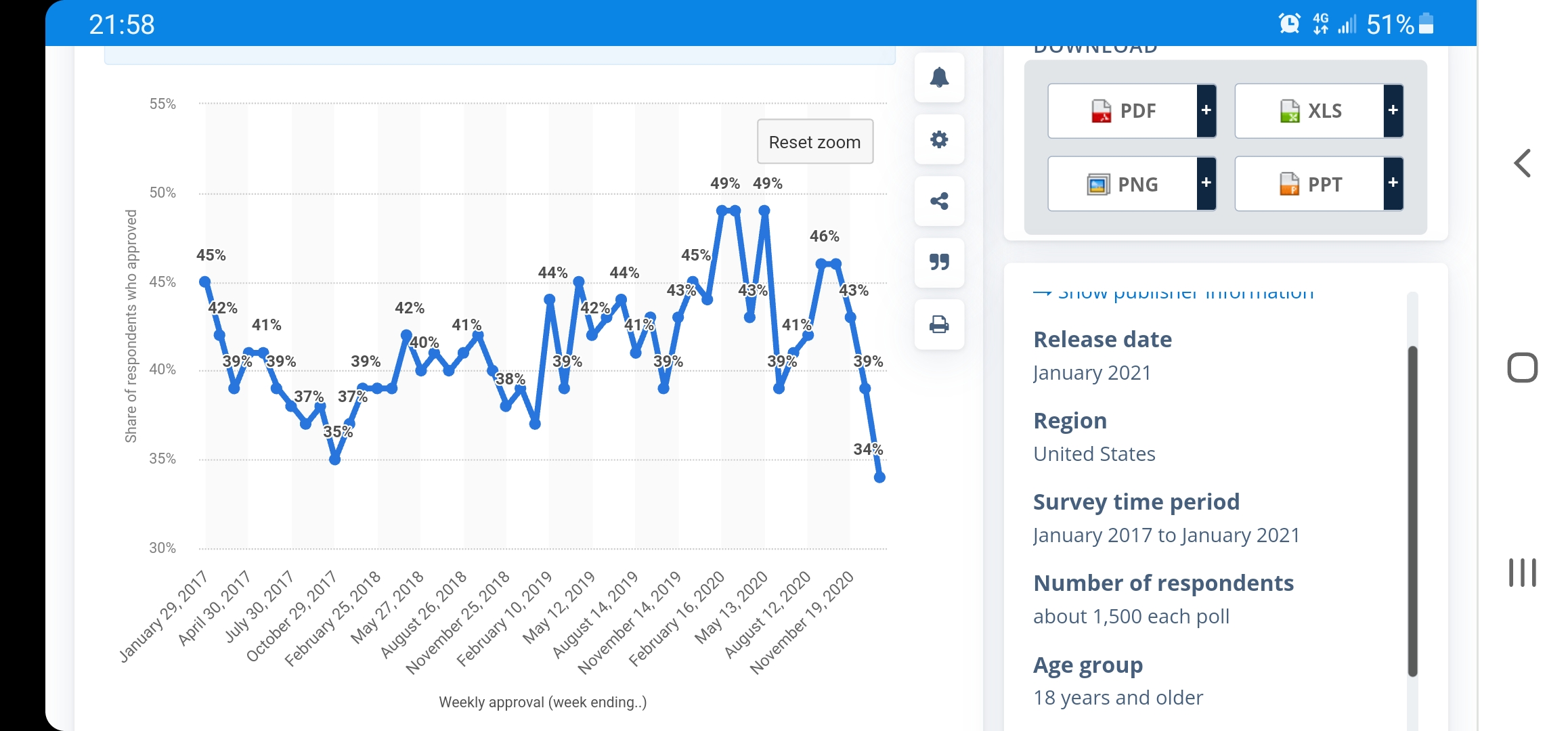The height and width of the screenshot is (731, 1568).
Task: Click the notification bell icon
Action: click(939, 78)
